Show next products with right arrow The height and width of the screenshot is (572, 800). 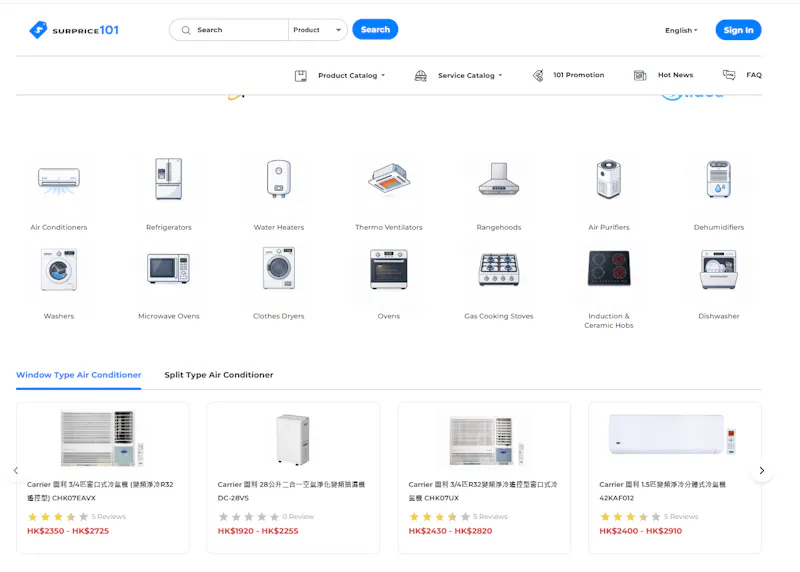tap(762, 470)
